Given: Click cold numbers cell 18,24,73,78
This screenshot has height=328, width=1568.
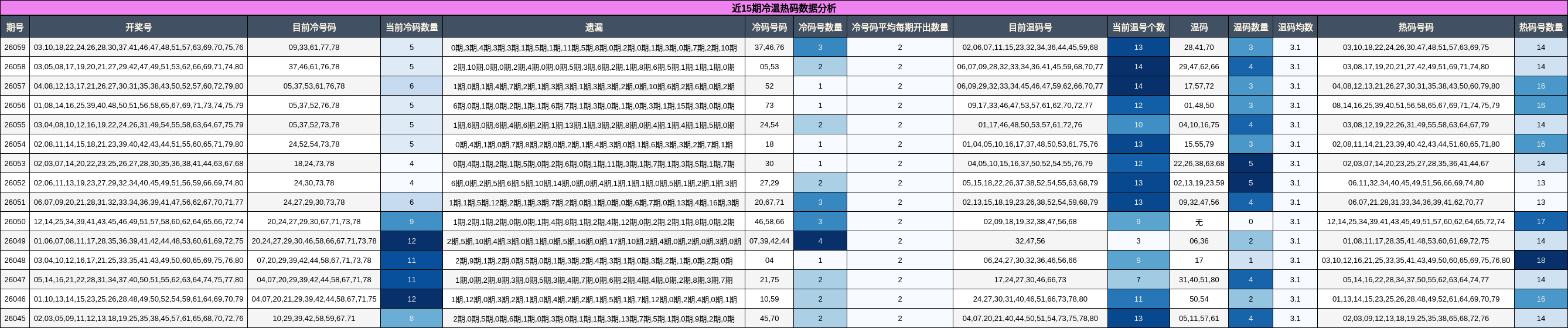Looking at the screenshot, I should pos(314,163).
